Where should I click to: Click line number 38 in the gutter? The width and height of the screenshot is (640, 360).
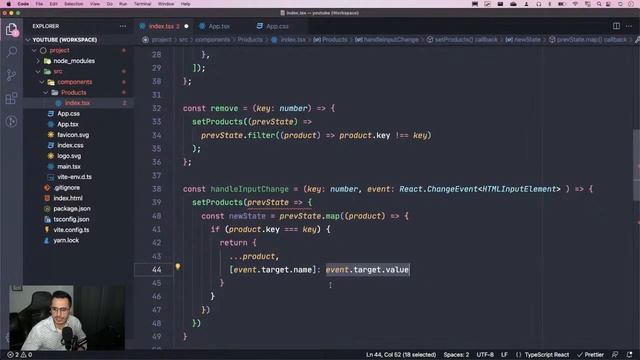[157, 189]
